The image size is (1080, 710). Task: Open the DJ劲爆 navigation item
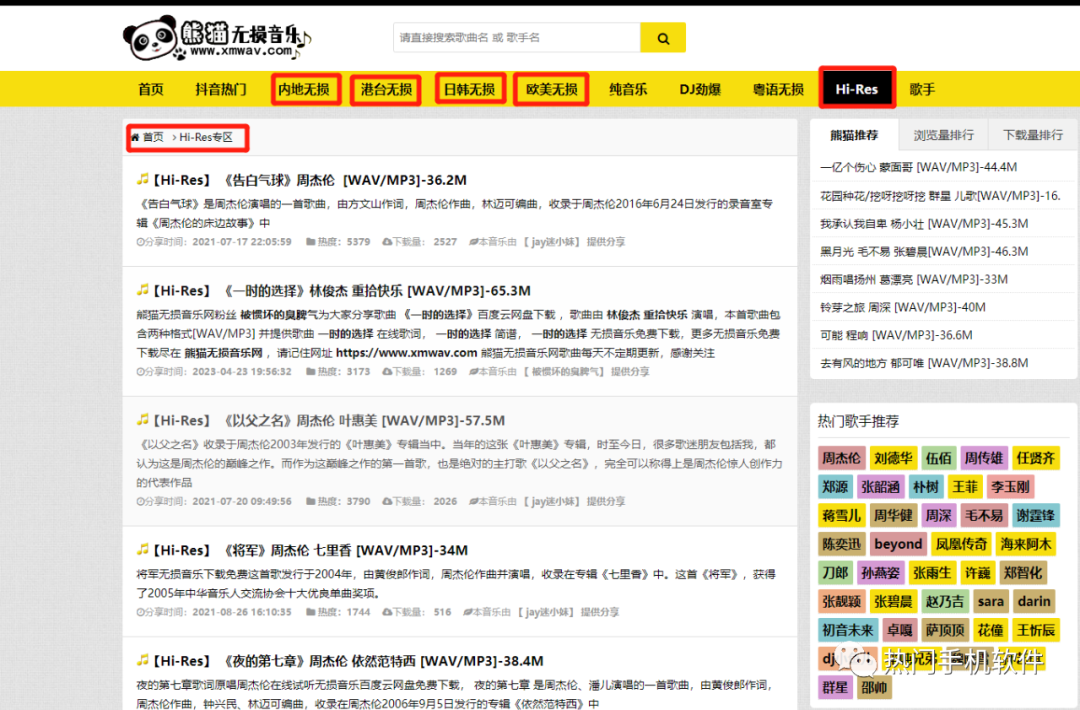tap(700, 89)
